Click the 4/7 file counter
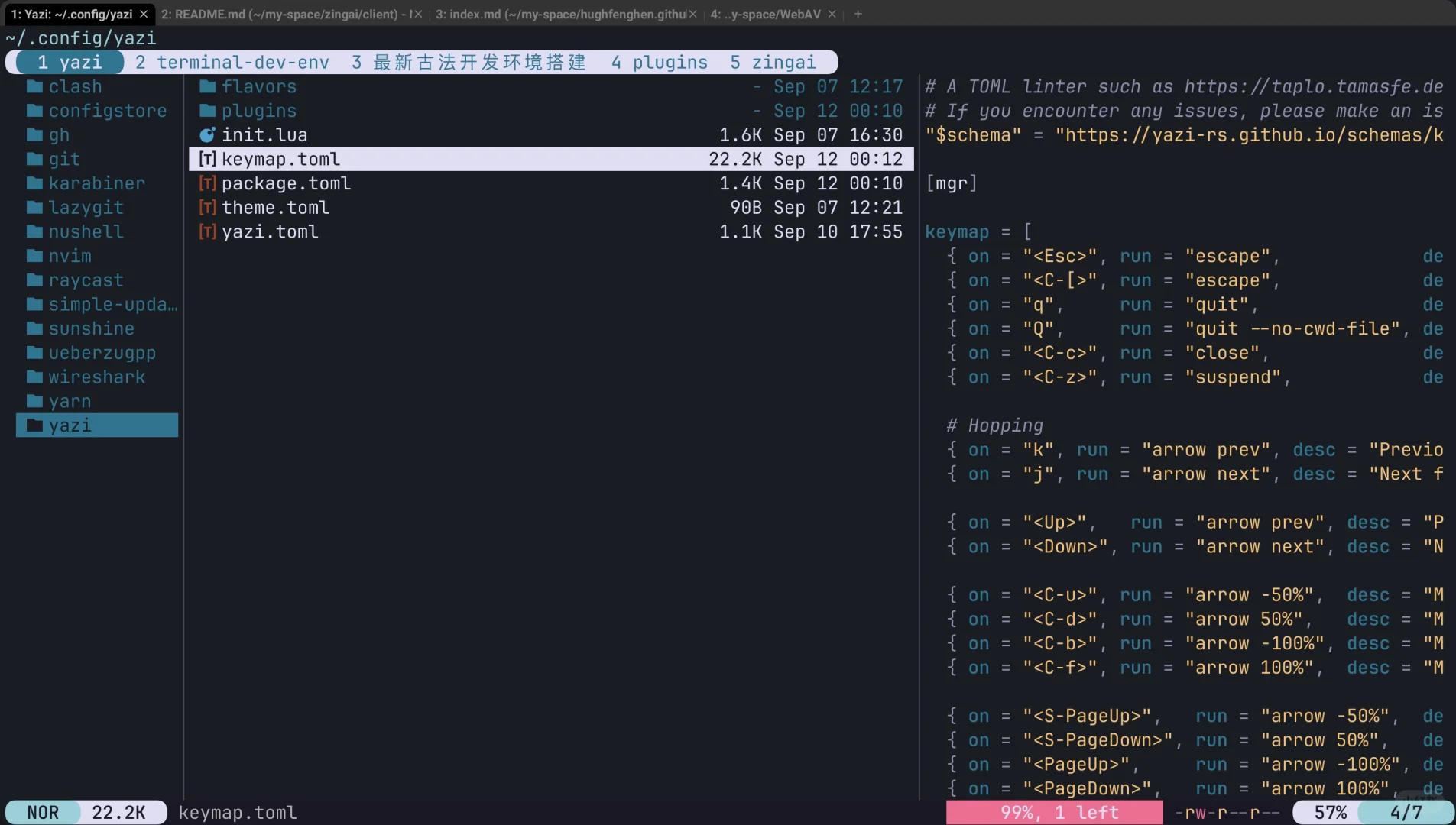This screenshot has width=1456, height=825. click(x=1406, y=812)
